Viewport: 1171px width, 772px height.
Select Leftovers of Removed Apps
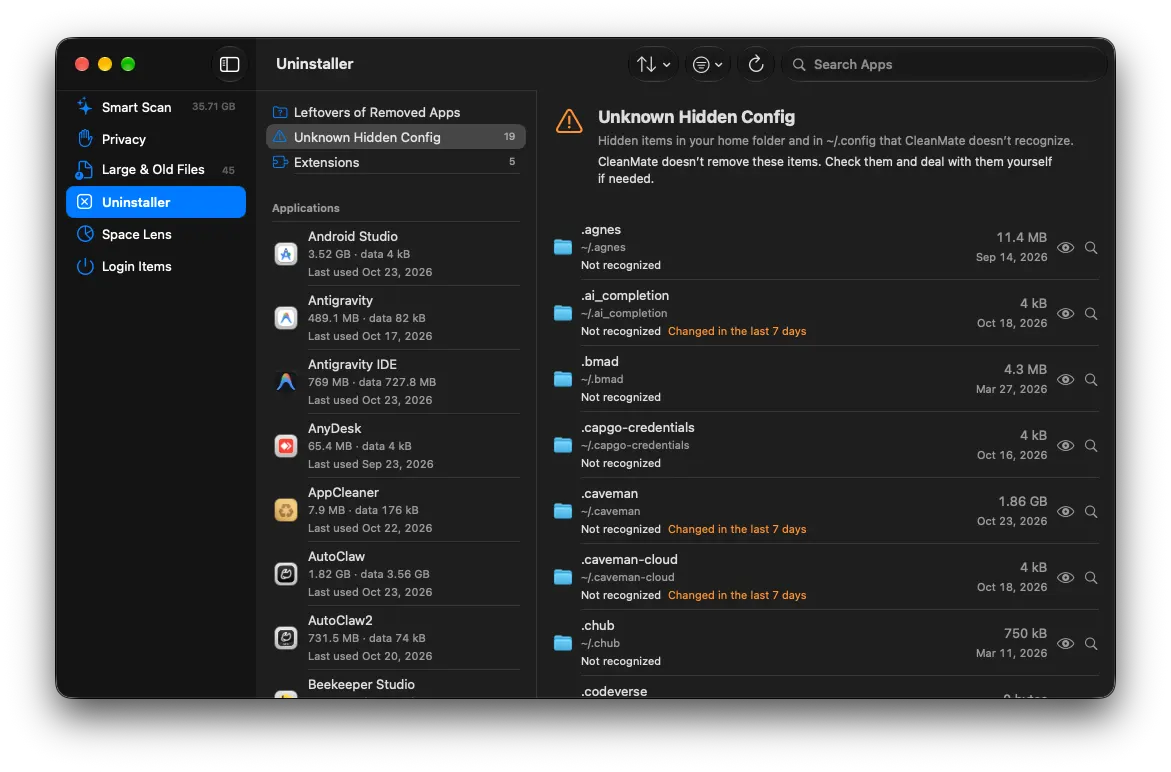(x=396, y=112)
